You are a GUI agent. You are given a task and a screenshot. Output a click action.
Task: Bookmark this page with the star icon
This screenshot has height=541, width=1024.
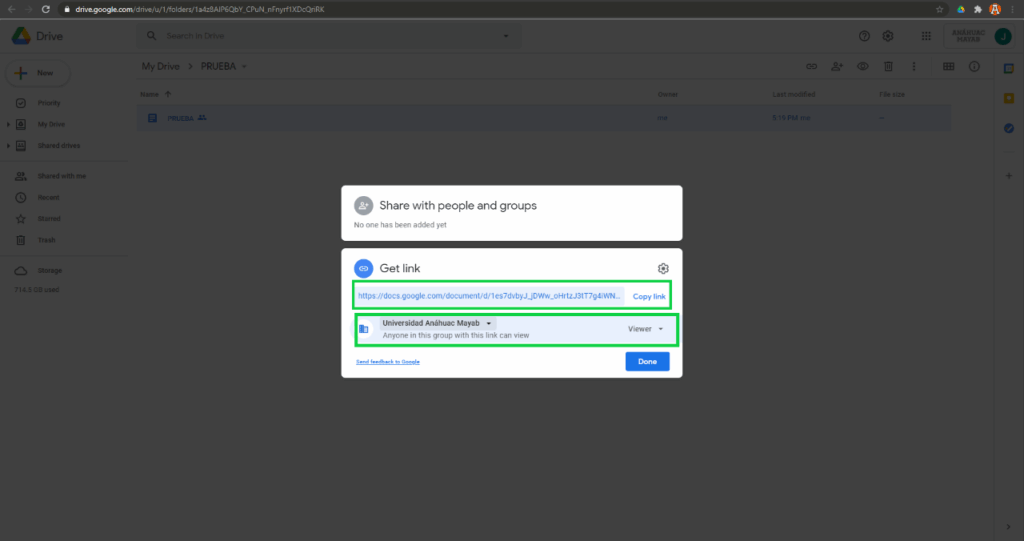coord(939,9)
